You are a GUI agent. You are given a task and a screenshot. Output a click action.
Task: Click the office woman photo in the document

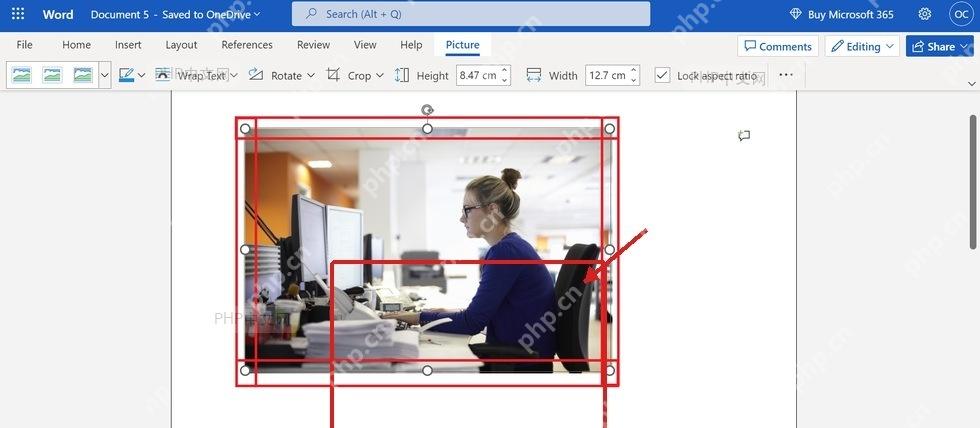pyautogui.click(x=427, y=250)
